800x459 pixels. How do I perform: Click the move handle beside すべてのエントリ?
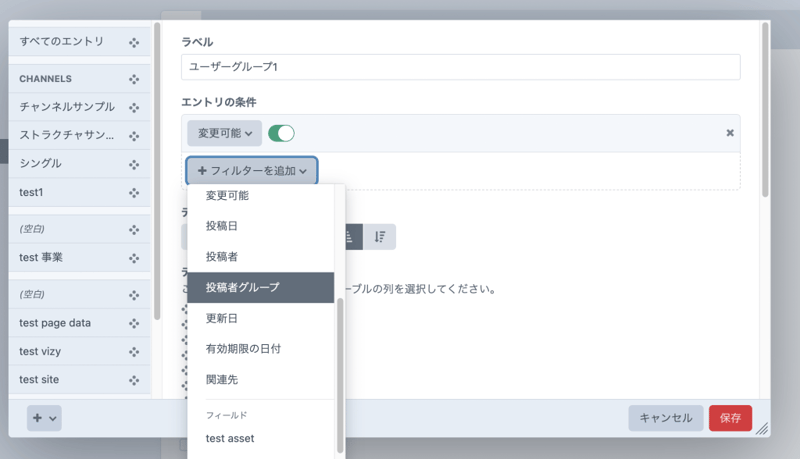click(x=134, y=41)
